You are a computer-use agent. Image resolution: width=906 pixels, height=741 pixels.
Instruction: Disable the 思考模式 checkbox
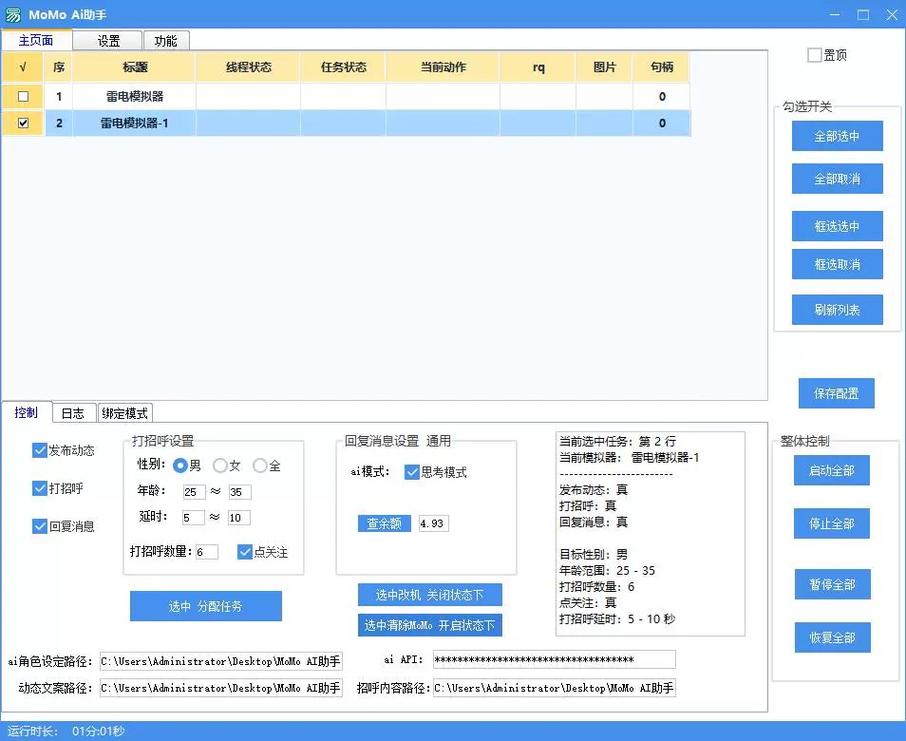[412, 472]
